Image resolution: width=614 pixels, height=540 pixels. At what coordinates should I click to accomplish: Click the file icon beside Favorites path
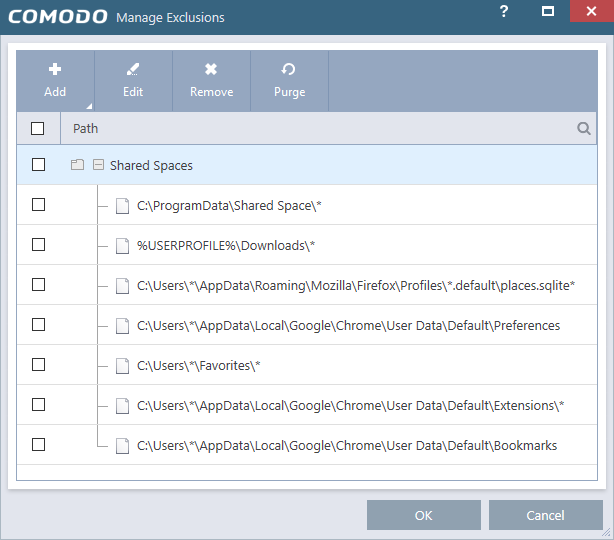click(122, 365)
